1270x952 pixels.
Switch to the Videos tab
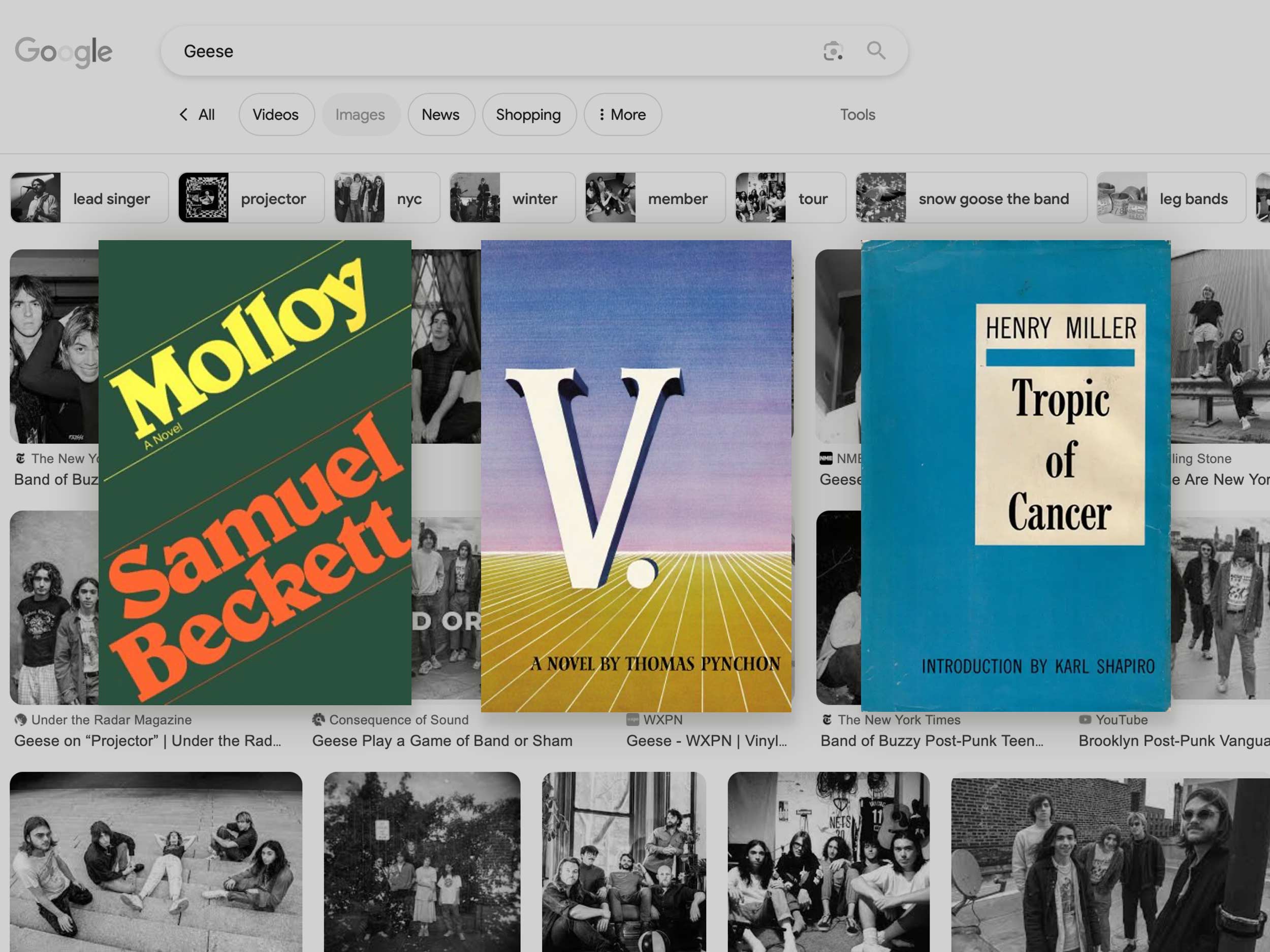[x=276, y=115]
